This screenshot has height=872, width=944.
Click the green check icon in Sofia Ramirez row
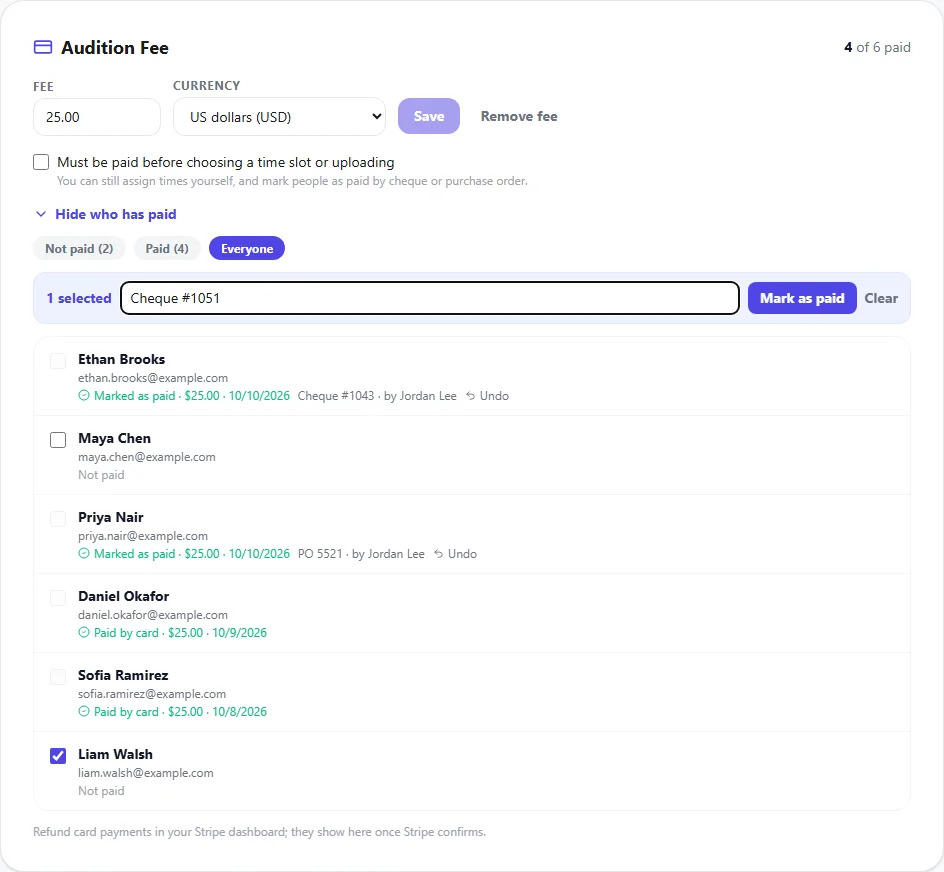click(x=84, y=711)
